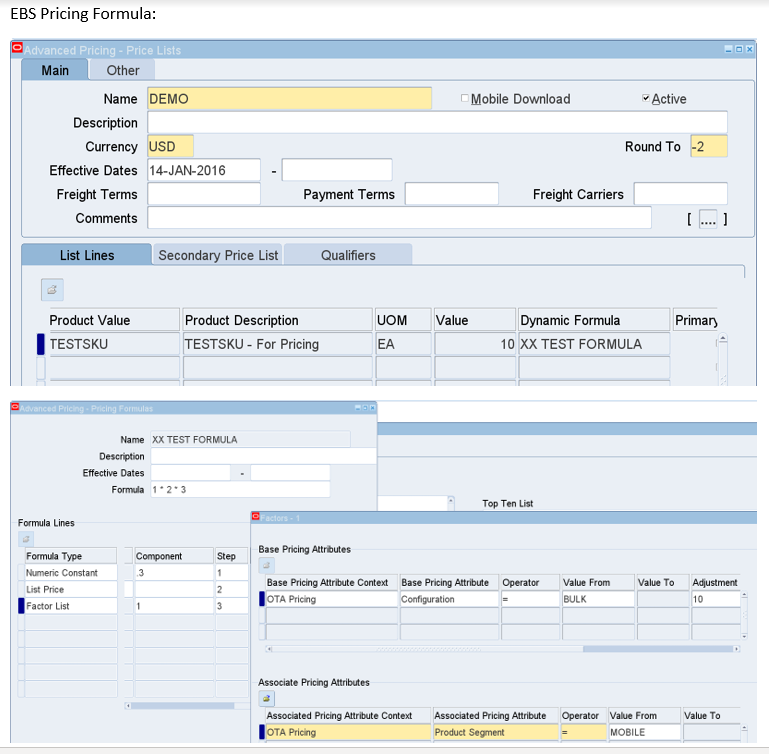Open the Secondary Price List tab
Viewport: 769px width, 754px height.
point(218,255)
